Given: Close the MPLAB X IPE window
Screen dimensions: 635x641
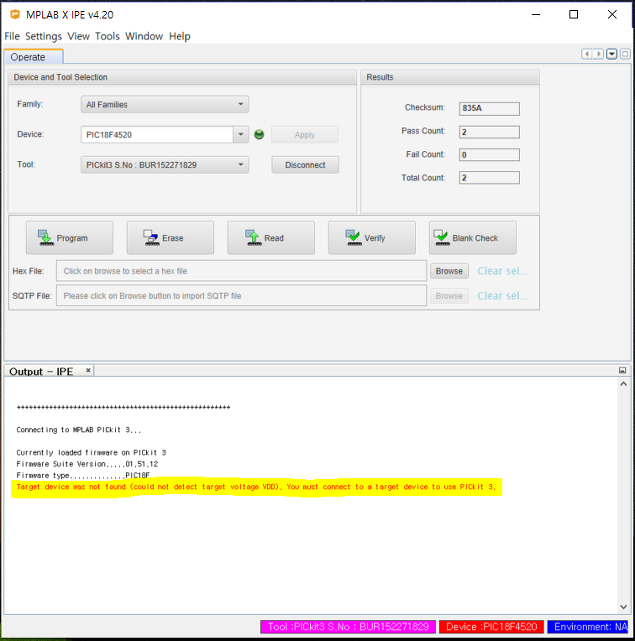Looking at the screenshot, I should click(x=612, y=15).
